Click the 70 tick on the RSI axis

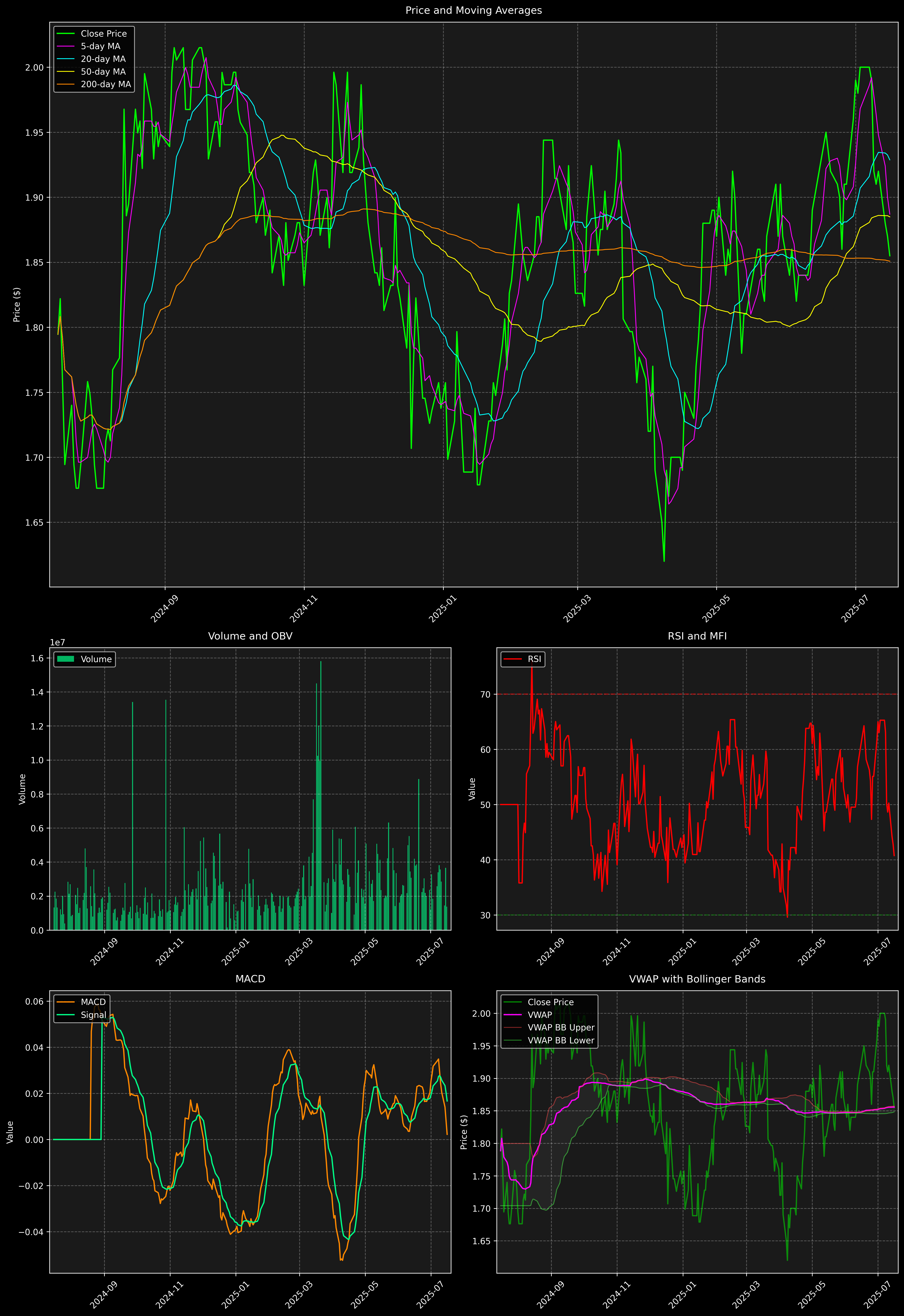(485, 694)
